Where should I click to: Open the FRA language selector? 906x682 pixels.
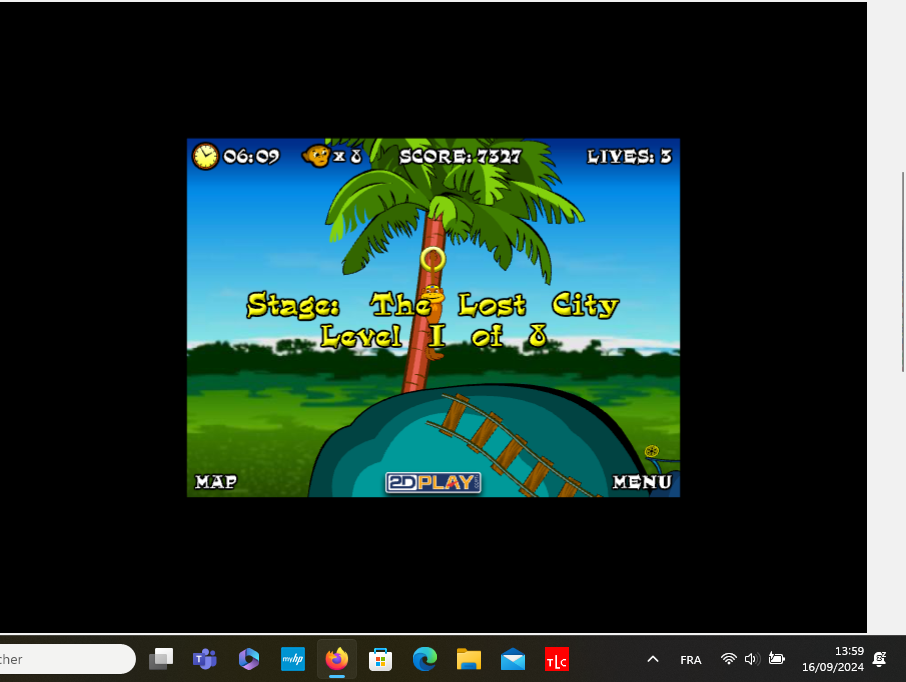[690, 659]
